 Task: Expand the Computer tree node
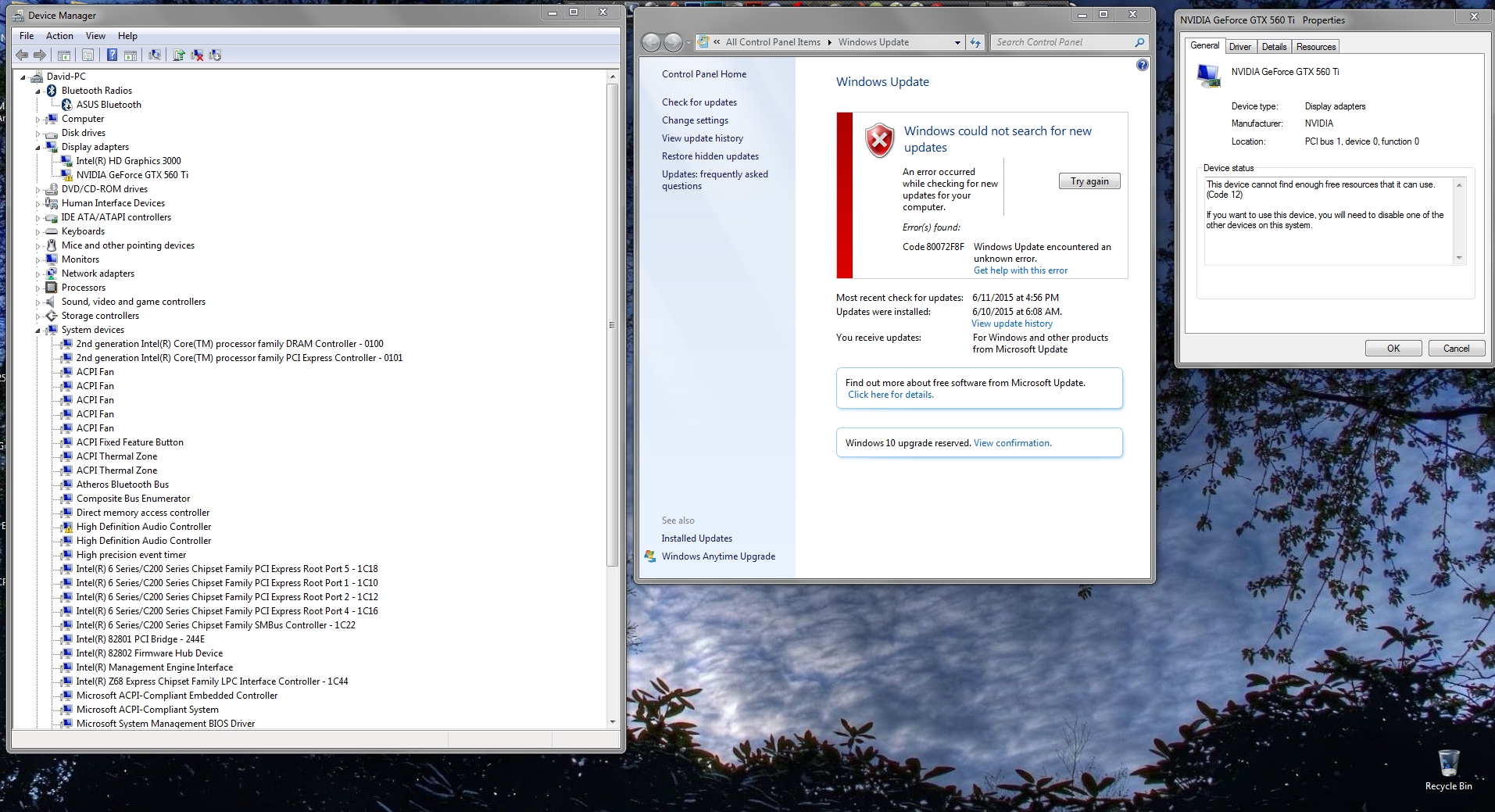point(38,119)
